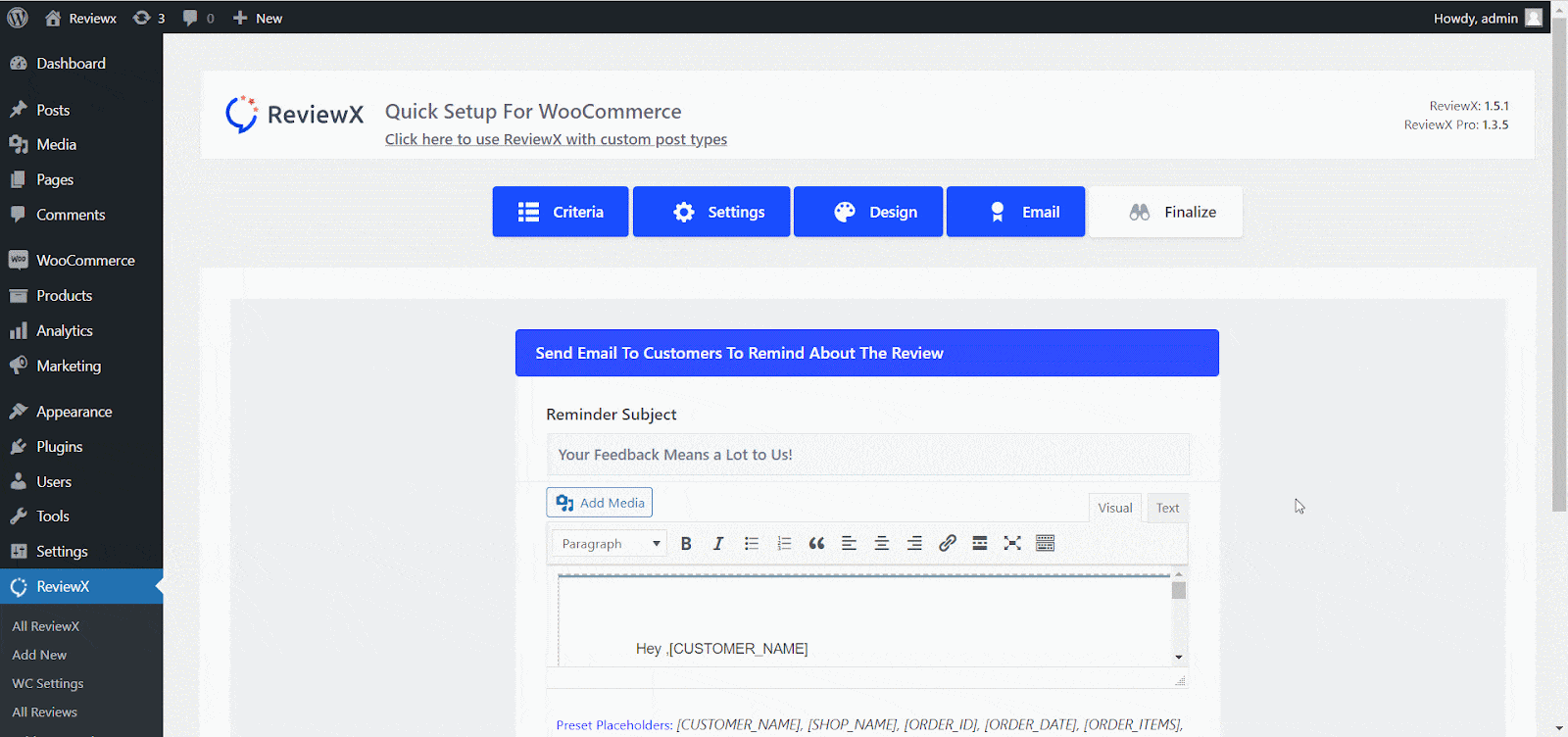Apply blockquote formatting

coord(816,544)
